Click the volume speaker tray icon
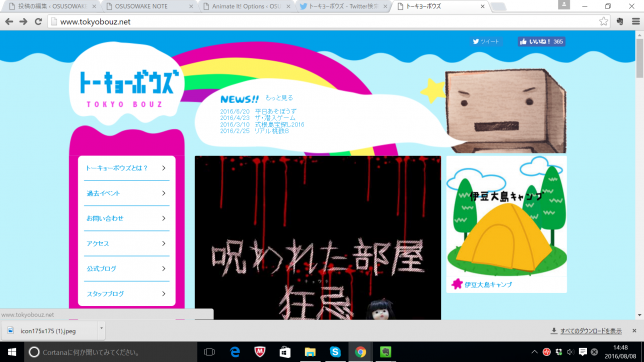Screen dimensions: 644x362 (x=570, y=352)
